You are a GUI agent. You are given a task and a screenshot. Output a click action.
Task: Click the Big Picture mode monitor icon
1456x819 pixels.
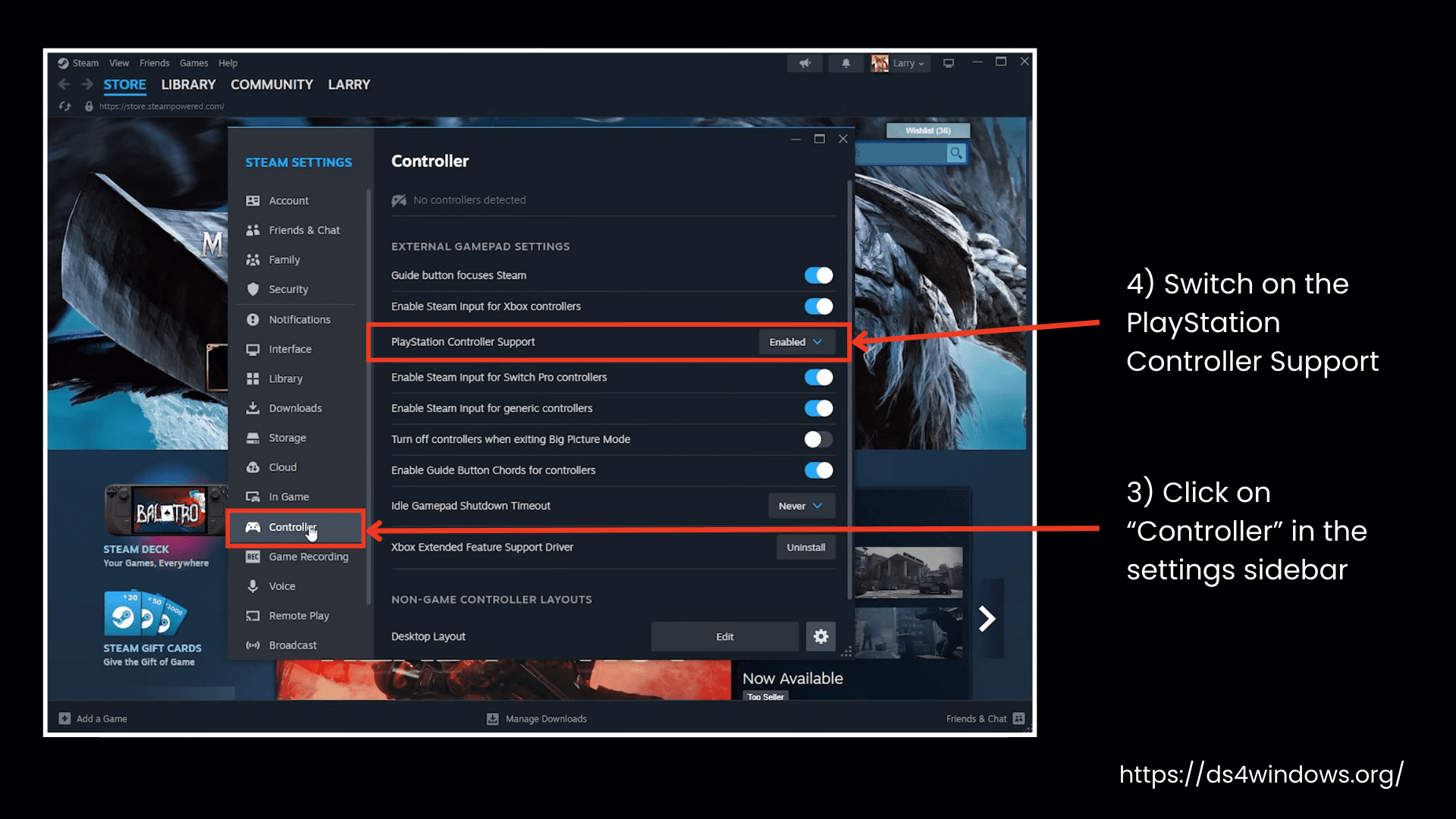point(948,63)
